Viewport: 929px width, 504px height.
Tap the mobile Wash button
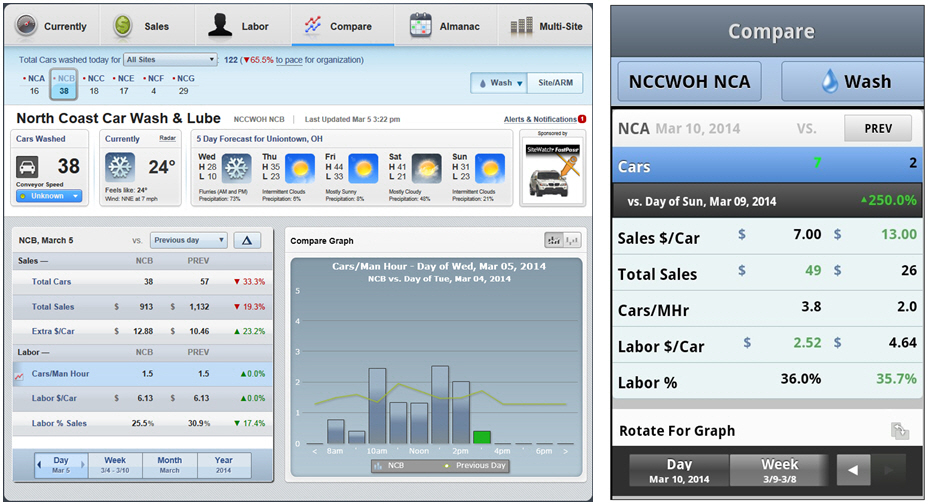tap(853, 82)
